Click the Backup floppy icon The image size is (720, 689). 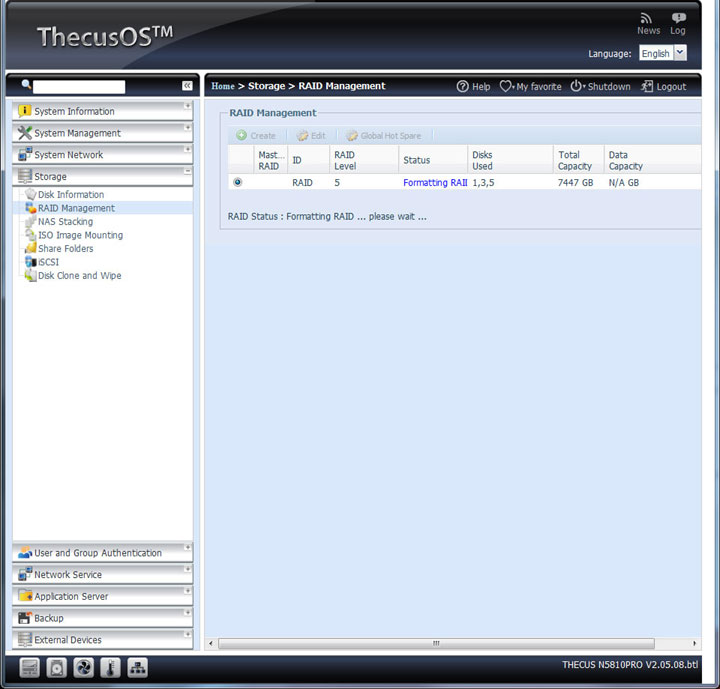pos(24,618)
